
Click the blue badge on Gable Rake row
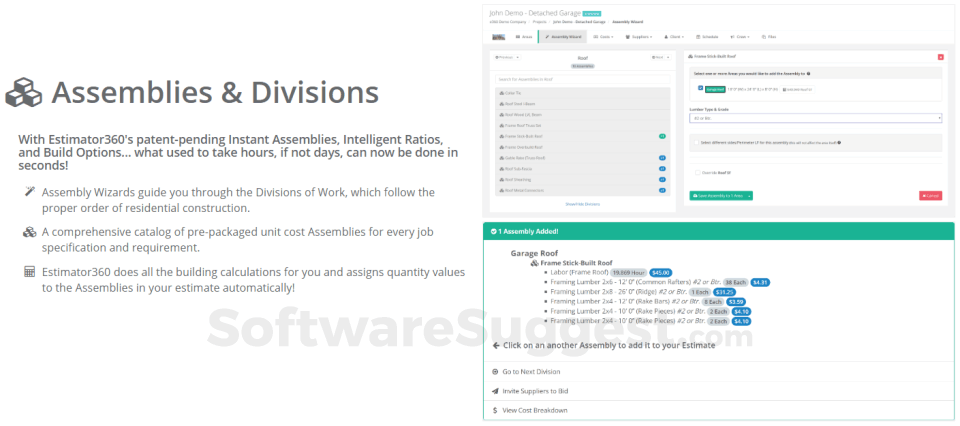662,158
